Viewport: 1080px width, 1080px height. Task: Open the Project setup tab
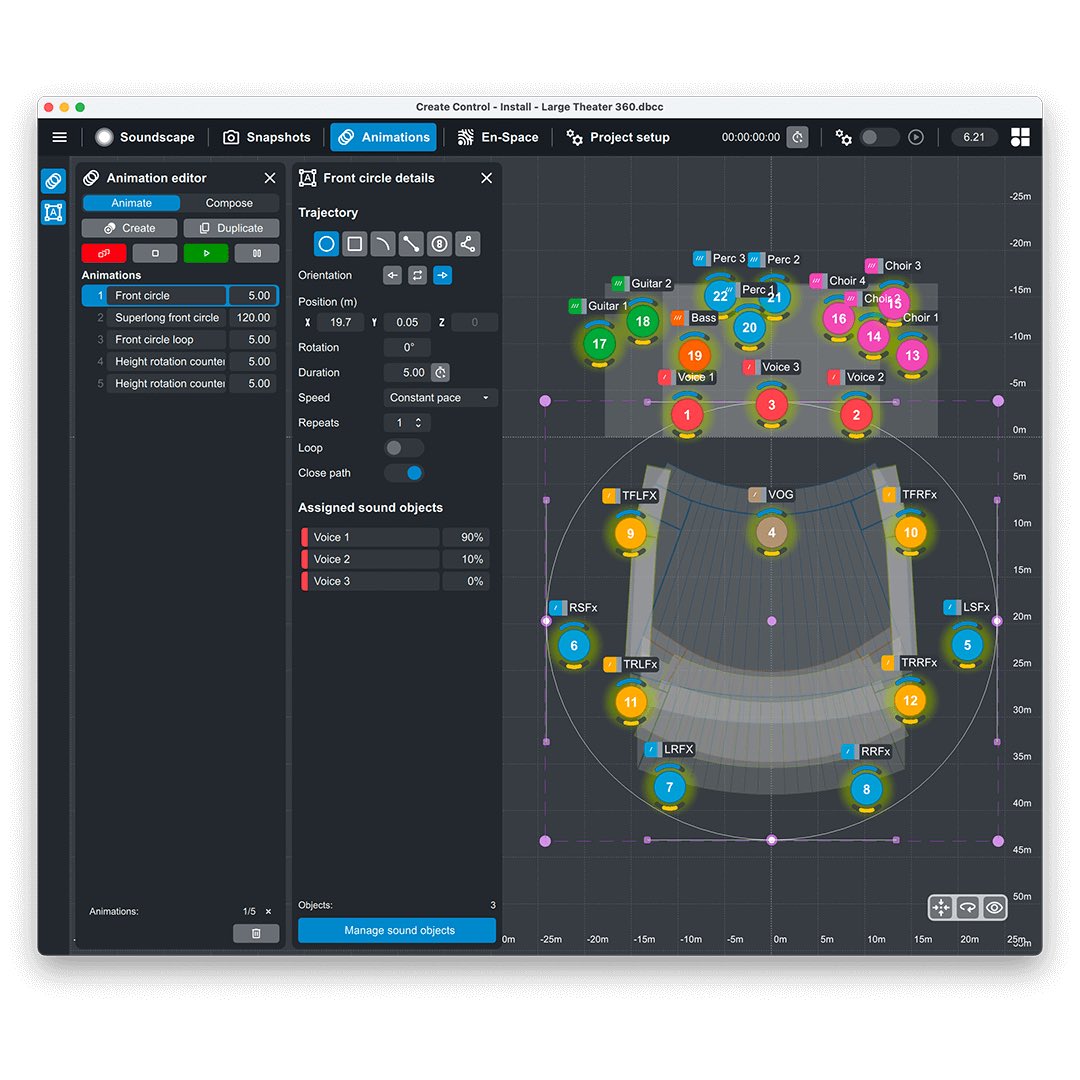pos(618,137)
